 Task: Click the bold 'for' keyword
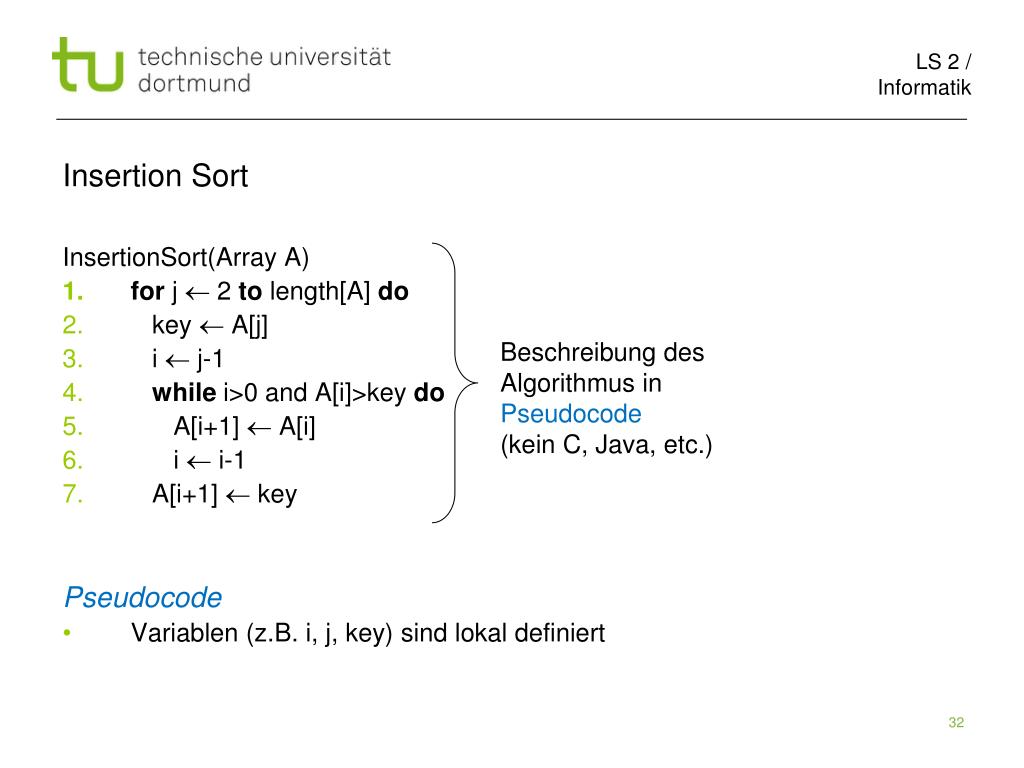tap(147, 291)
